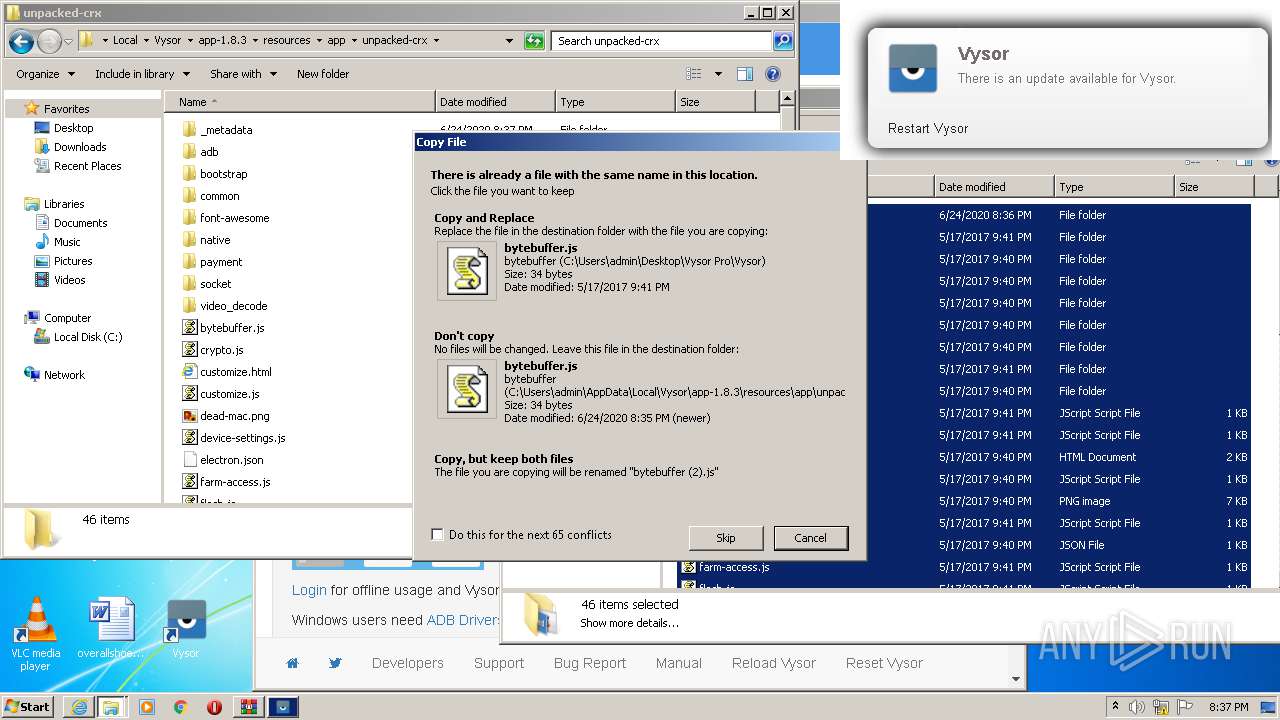The width and height of the screenshot is (1280, 720).
Task: Click the Skip button
Action: [726, 538]
